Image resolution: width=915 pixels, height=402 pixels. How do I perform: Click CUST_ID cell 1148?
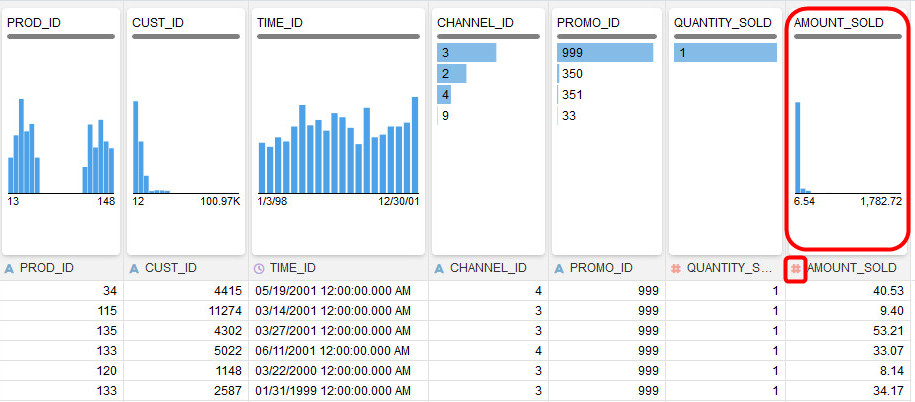pos(186,370)
